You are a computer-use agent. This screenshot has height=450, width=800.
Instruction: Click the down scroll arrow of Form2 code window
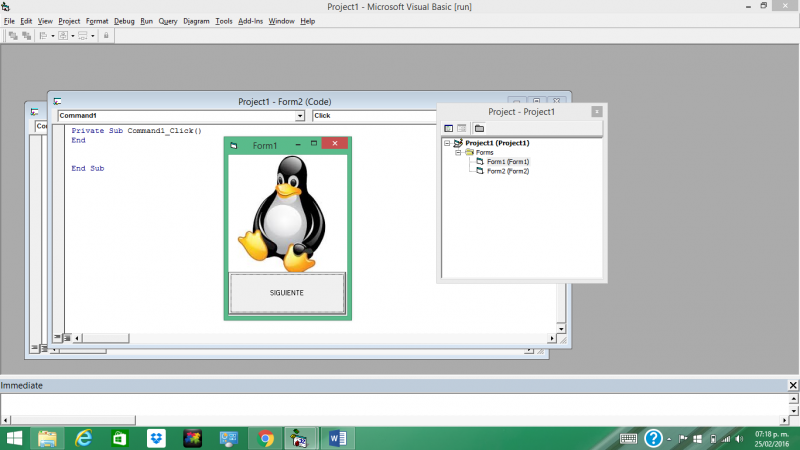click(561, 329)
